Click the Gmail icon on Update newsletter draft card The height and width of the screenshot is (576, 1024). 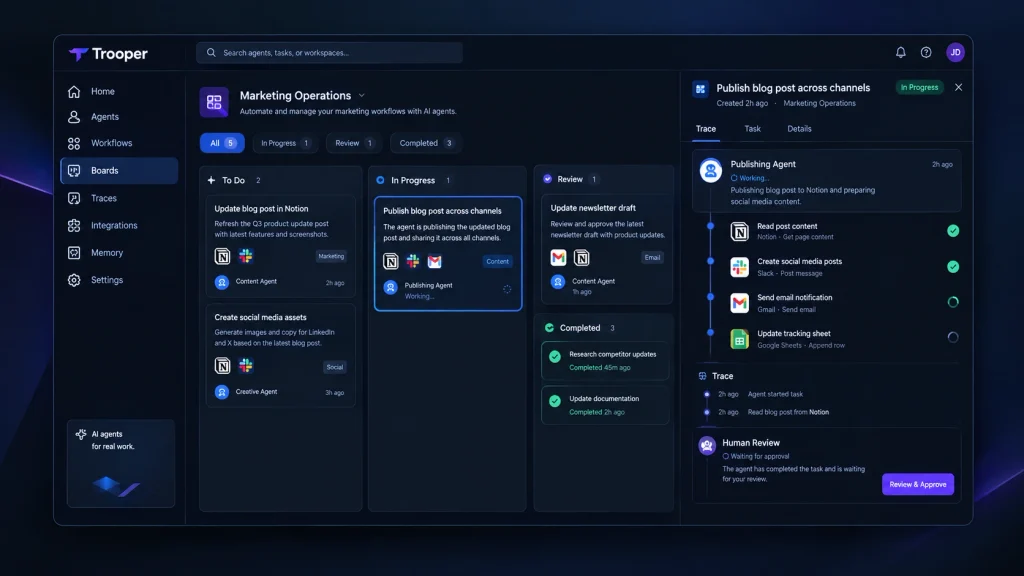tap(558, 257)
